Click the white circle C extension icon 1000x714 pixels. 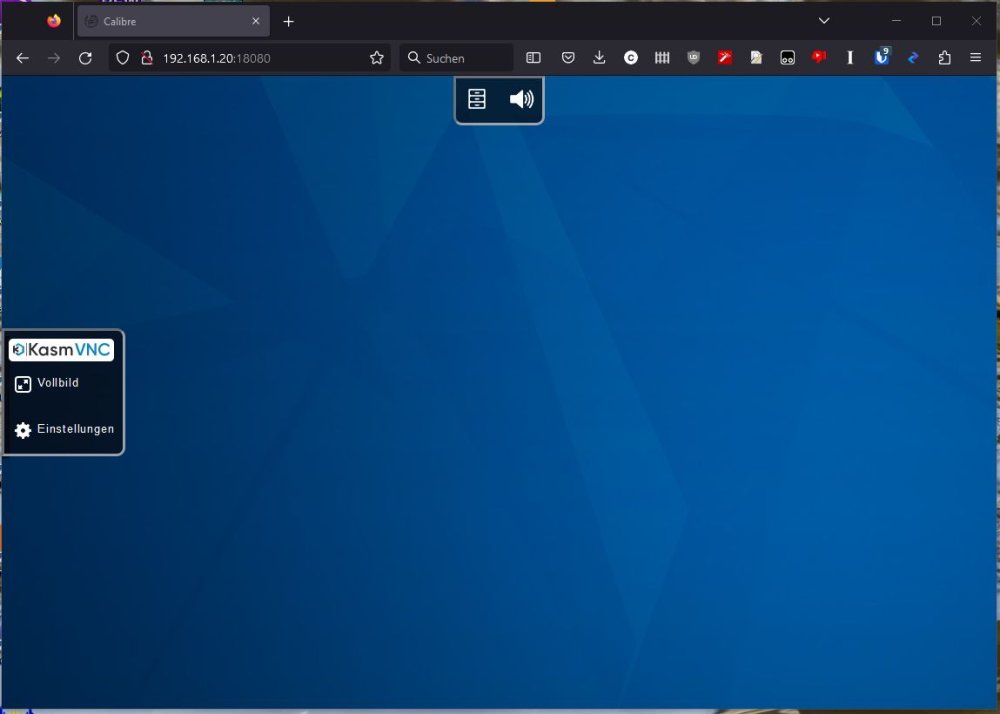coord(631,58)
